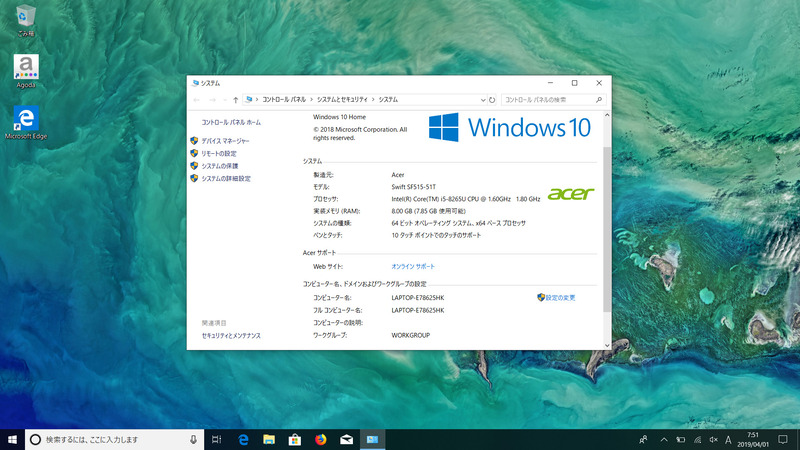This screenshot has height=450, width=800.
Task: Open Task View from the taskbar
Action: pyautogui.click(x=216, y=439)
